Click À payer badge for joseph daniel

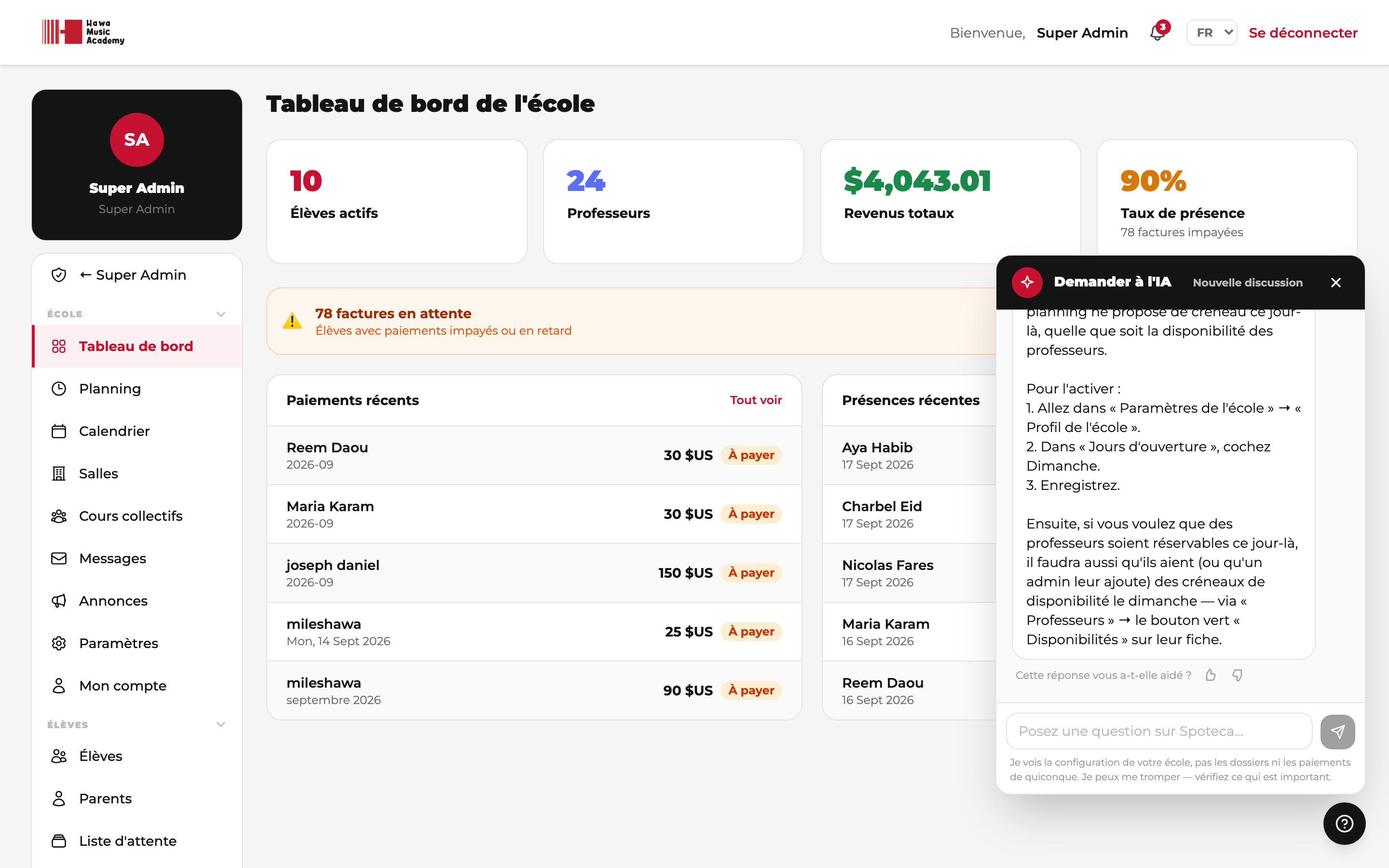pyautogui.click(x=751, y=572)
